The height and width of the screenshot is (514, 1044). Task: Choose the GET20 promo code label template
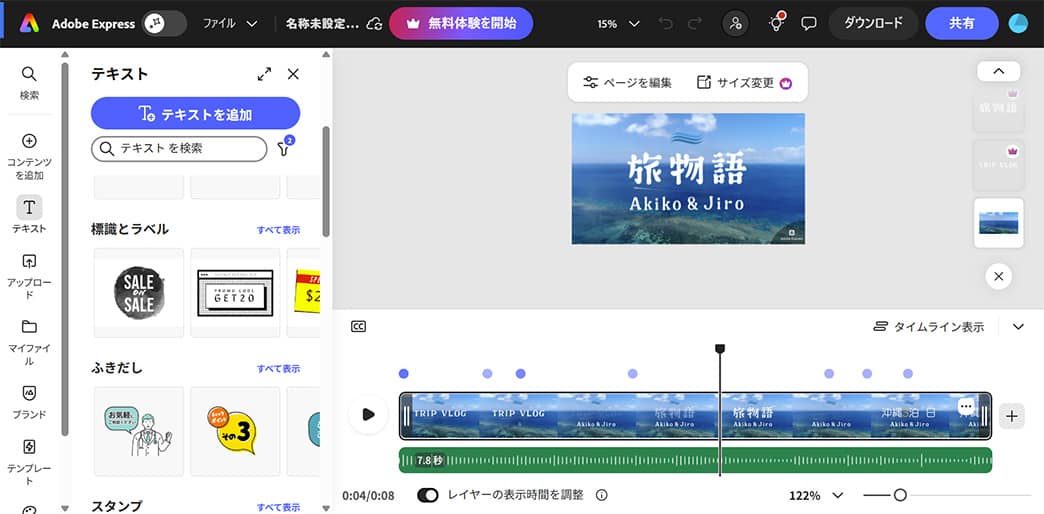click(235, 293)
